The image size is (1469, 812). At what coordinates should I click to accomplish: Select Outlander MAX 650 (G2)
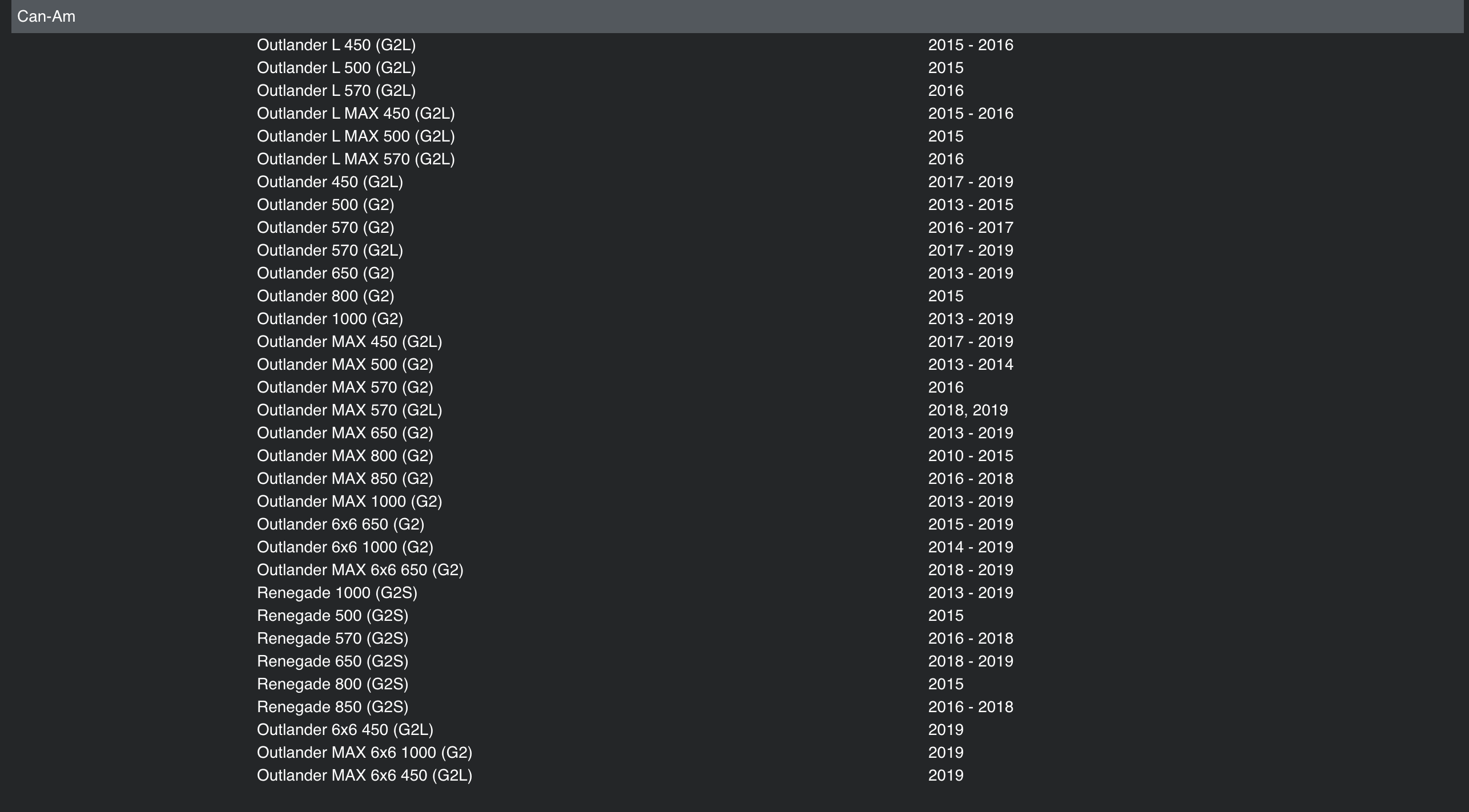pyautogui.click(x=345, y=433)
